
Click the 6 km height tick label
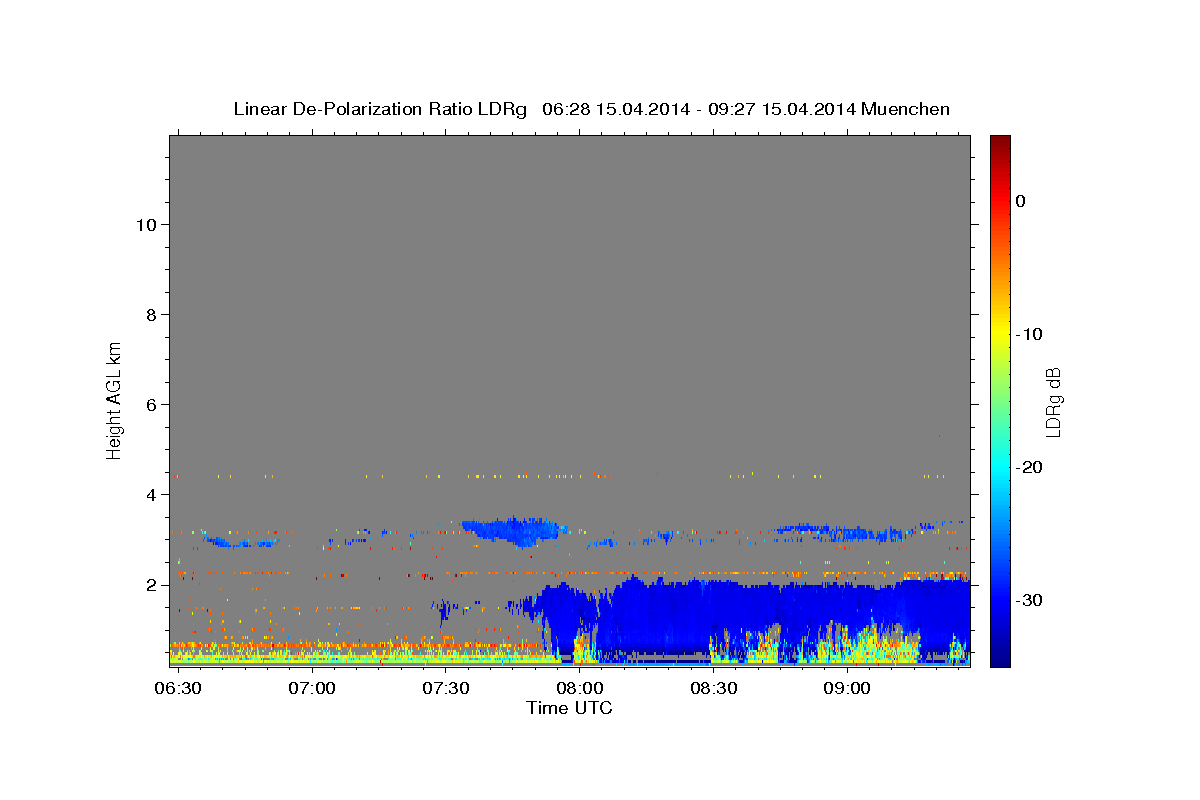[x=150, y=404]
